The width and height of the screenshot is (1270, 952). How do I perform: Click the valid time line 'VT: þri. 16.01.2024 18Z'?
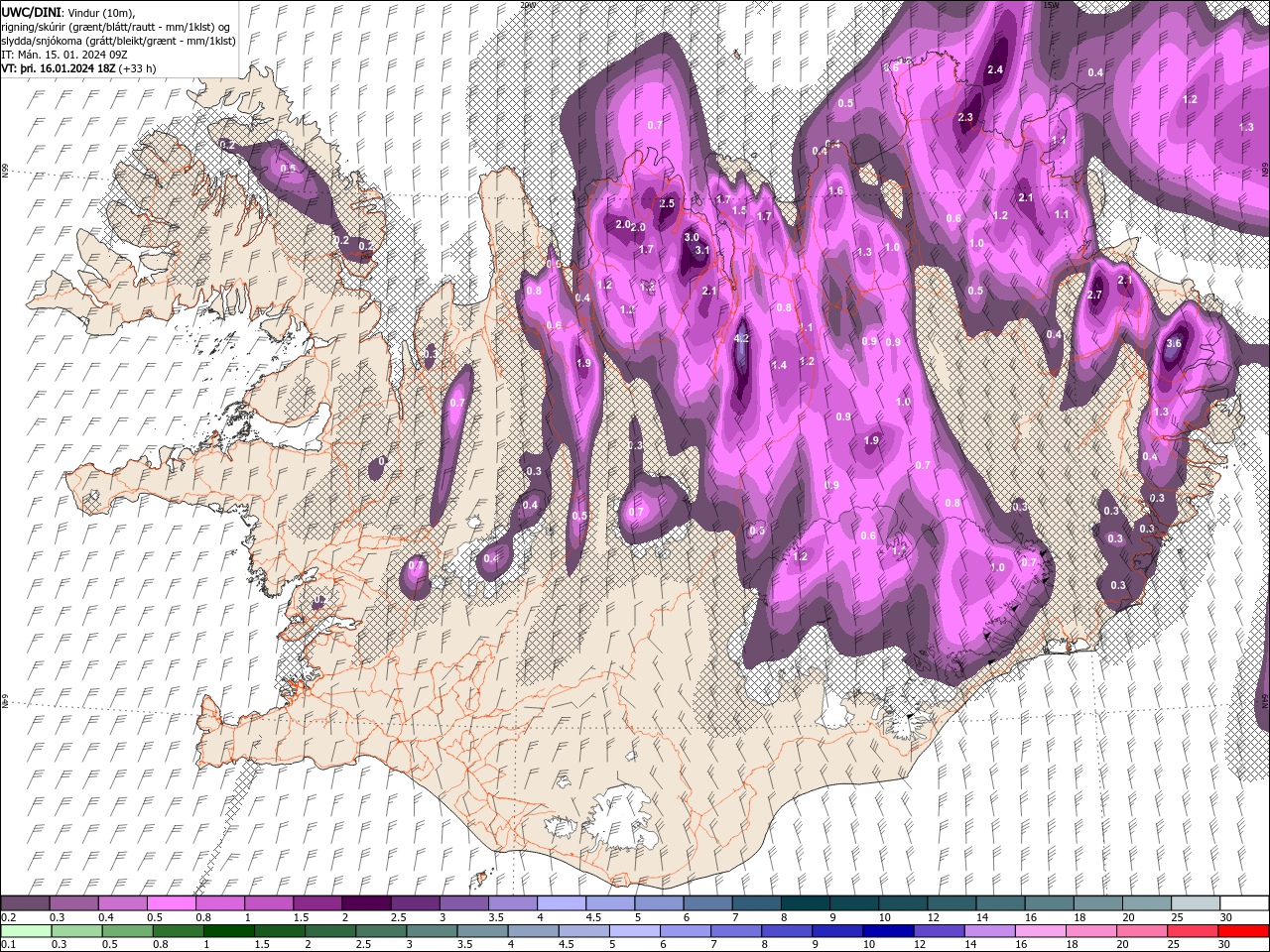point(59,68)
